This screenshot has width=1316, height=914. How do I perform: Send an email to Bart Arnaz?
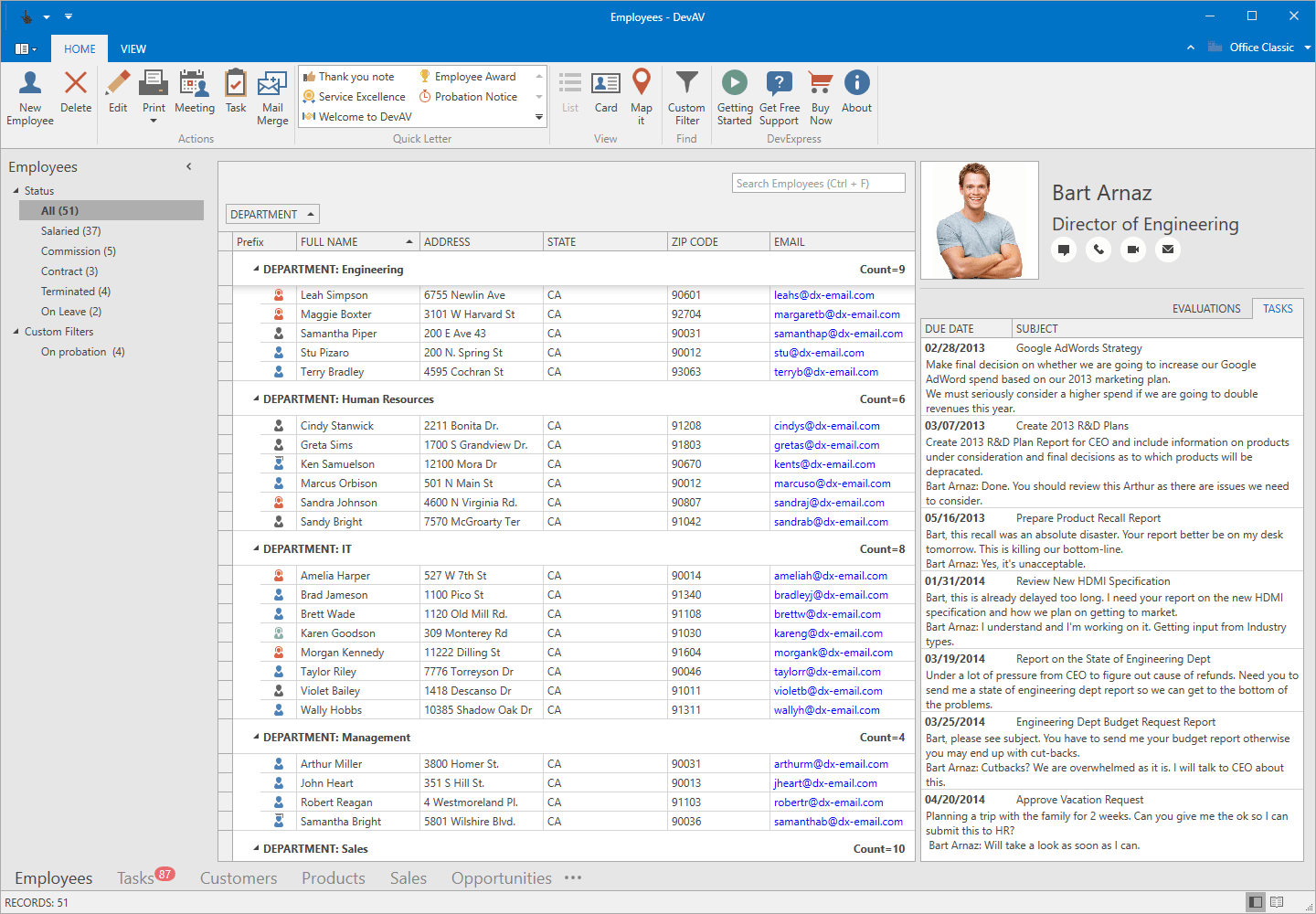tap(1167, 250)
